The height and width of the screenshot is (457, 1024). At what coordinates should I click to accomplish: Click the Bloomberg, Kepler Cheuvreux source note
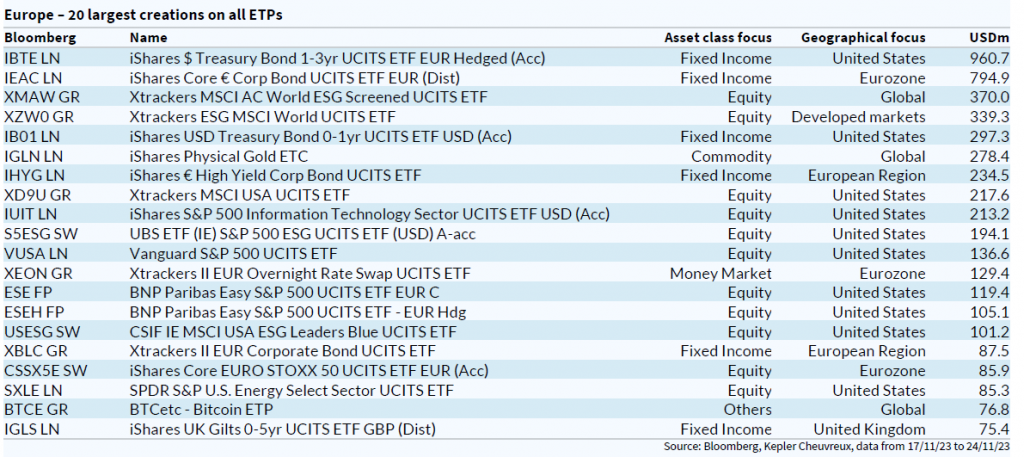coord(840,445)
